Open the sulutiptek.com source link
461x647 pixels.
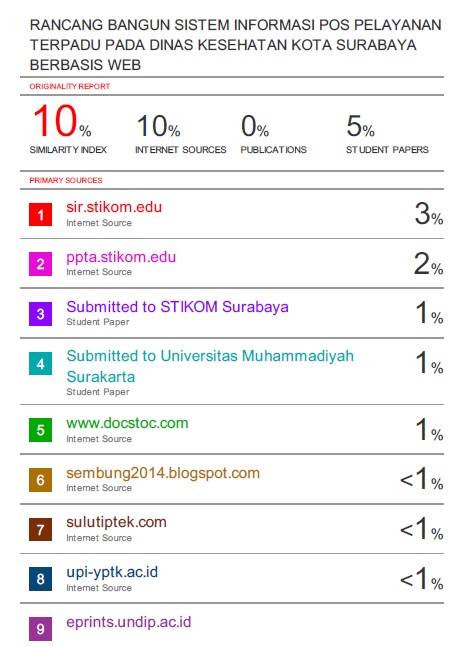pyautogui.click(x=116, y=522)
